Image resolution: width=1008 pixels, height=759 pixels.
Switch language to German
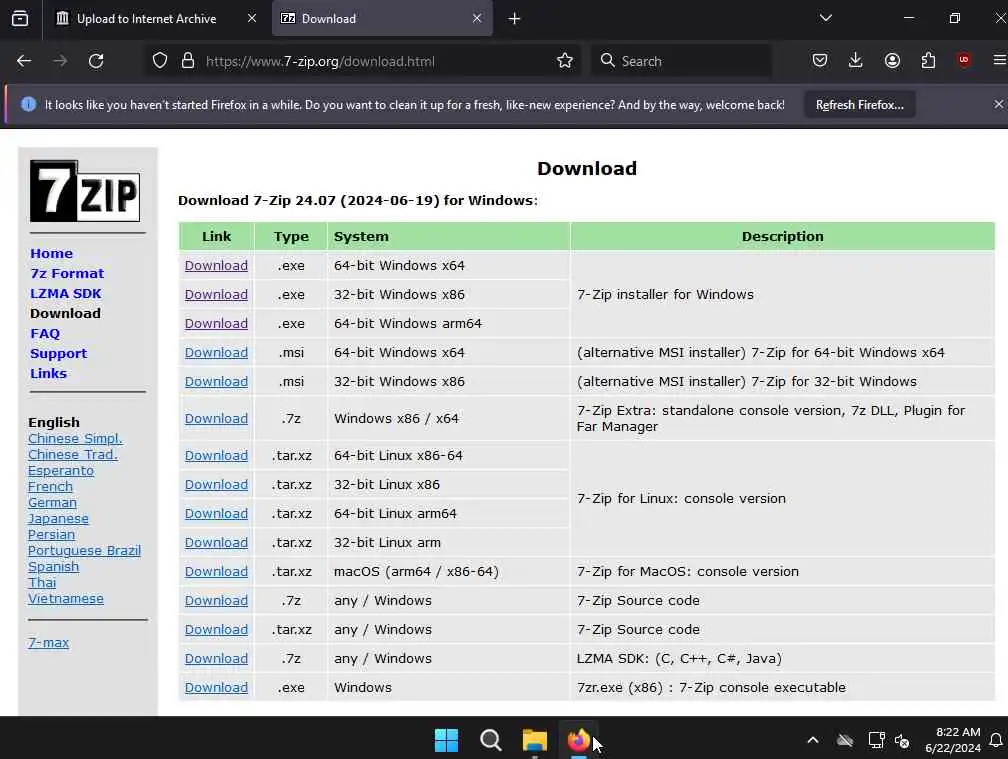click(52, 503)
